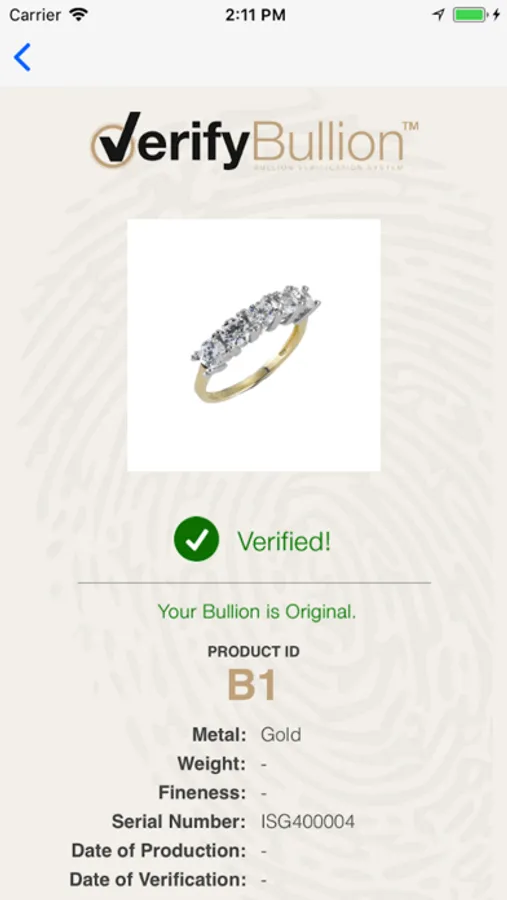The height and width of the screenshot is (900, 507).
Task: Click the Your Bullion is Original message
Action: click(x=257, y=612)
